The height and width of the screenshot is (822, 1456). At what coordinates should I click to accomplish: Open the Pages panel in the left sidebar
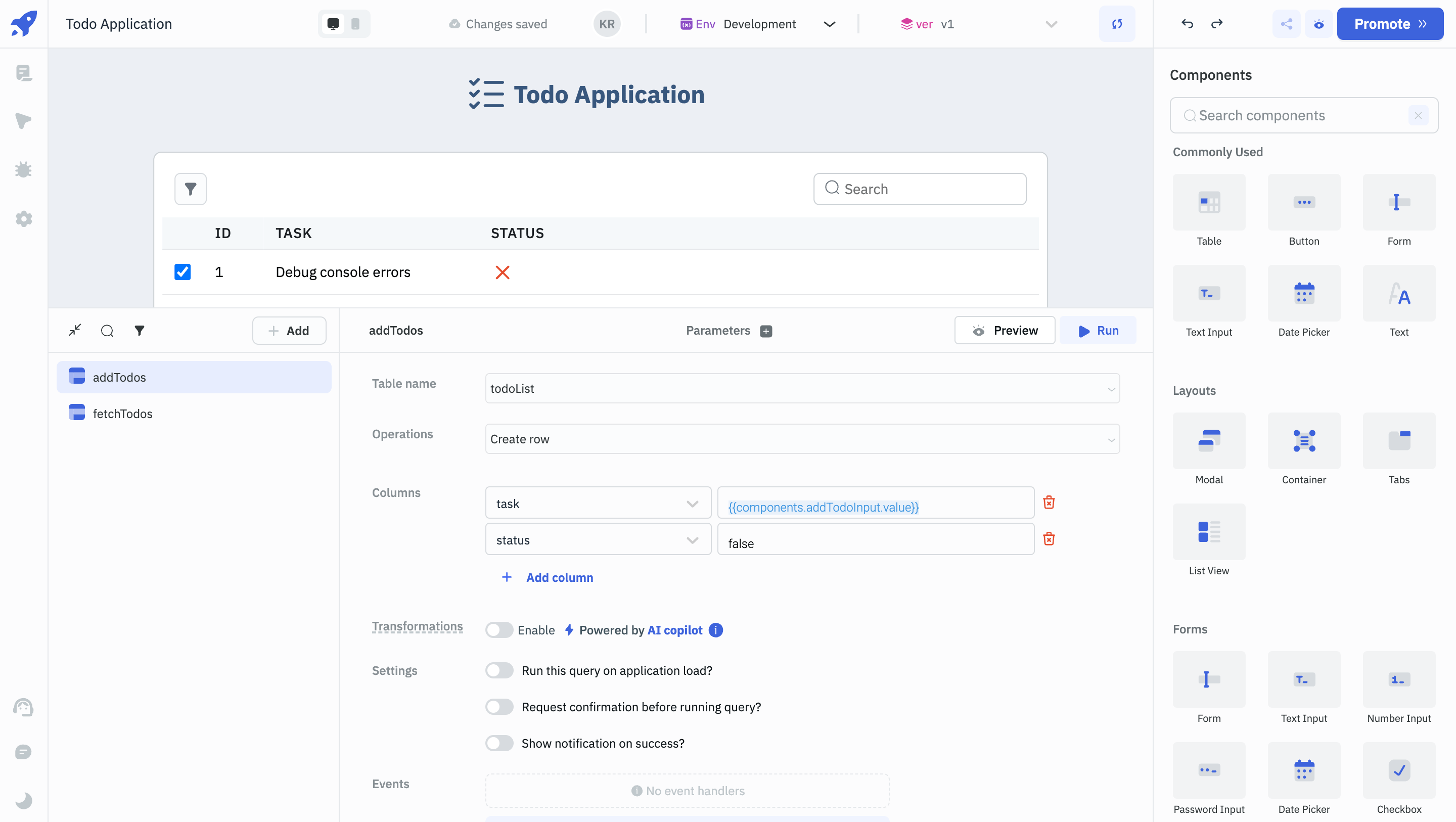point(23,72)
